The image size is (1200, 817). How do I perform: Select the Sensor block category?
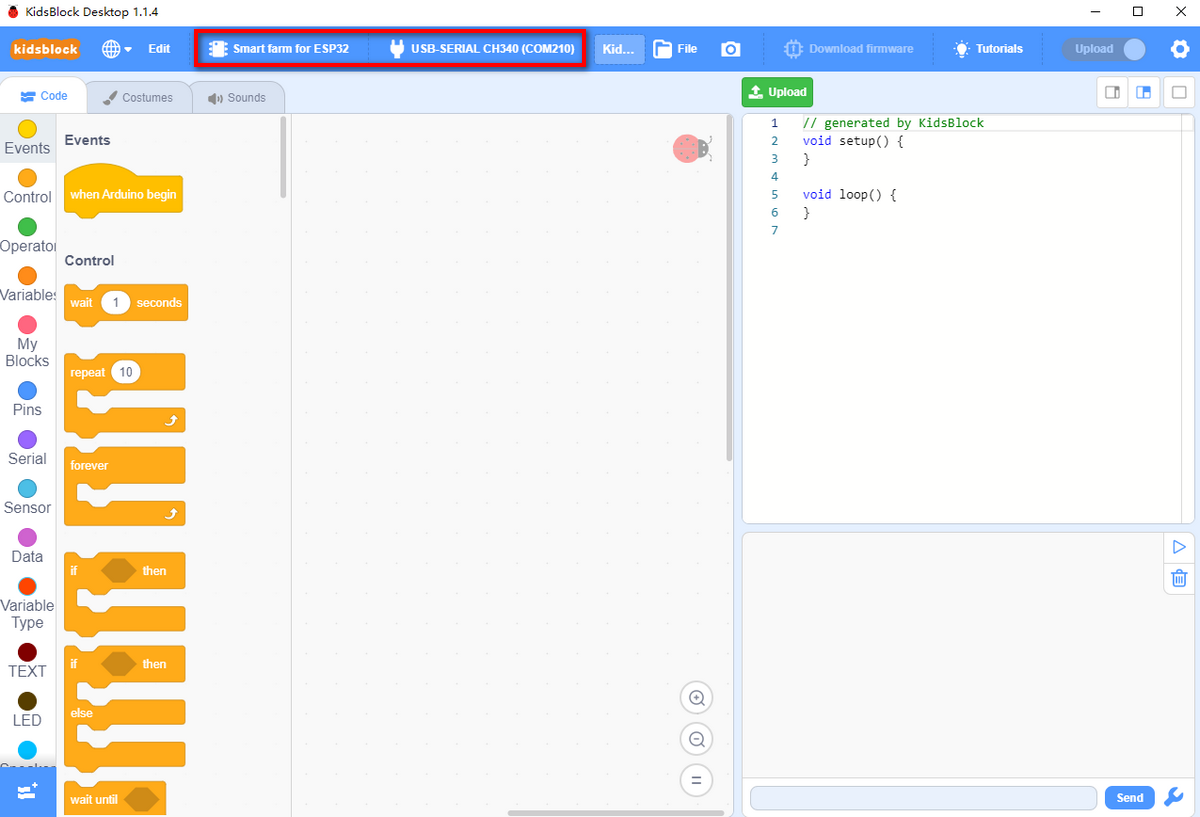pyautogui.click(x=27, y=497)
